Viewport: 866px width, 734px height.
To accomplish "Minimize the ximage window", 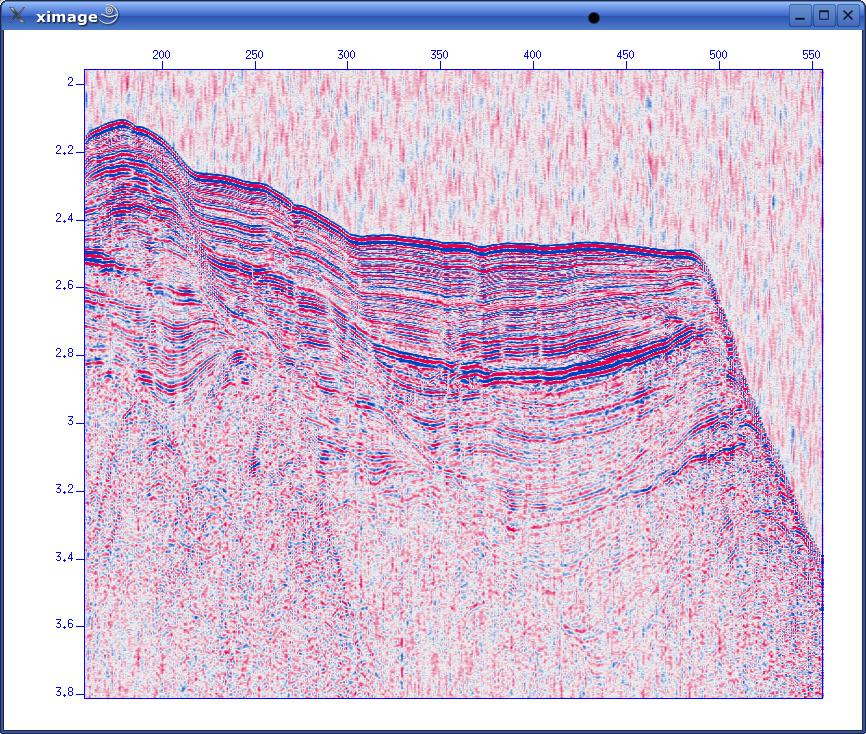I will coord(801,15).
